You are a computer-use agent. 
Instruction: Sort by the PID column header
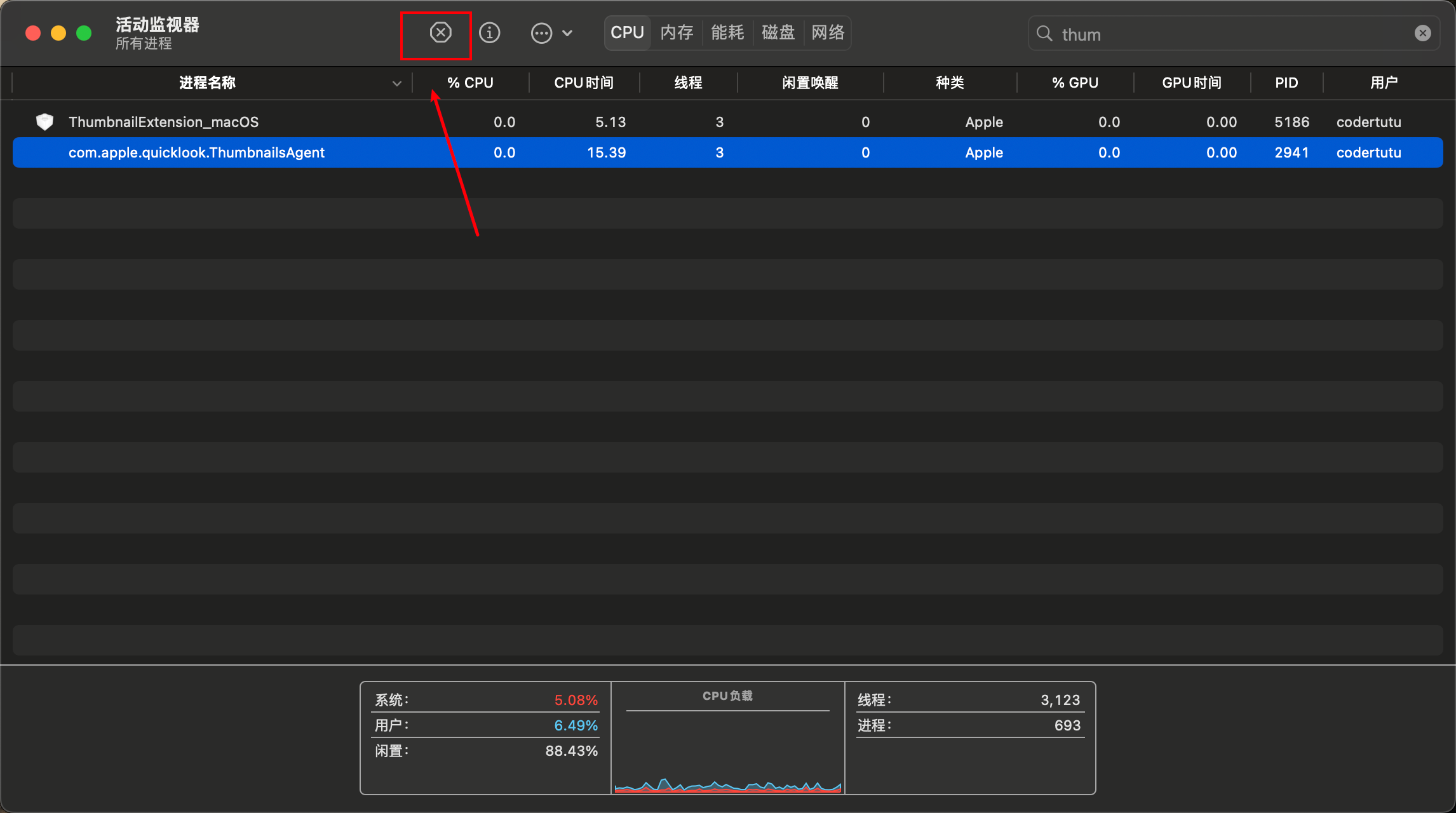(x=1286, y=83)
